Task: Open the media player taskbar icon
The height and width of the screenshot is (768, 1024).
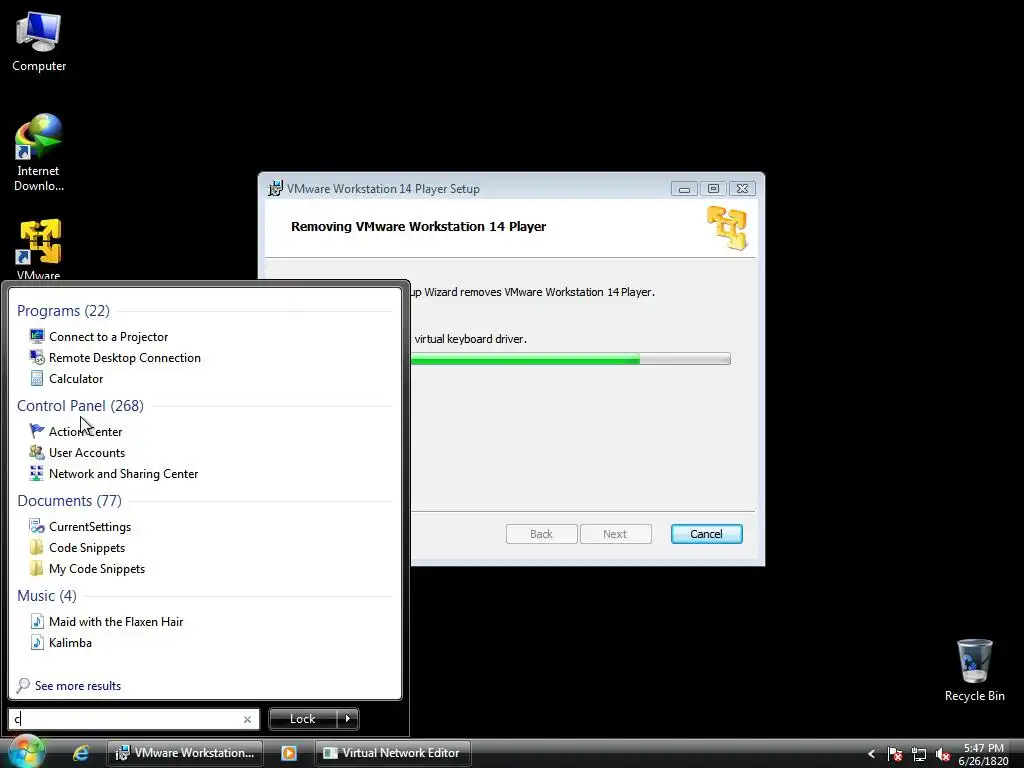Action: 289,753
